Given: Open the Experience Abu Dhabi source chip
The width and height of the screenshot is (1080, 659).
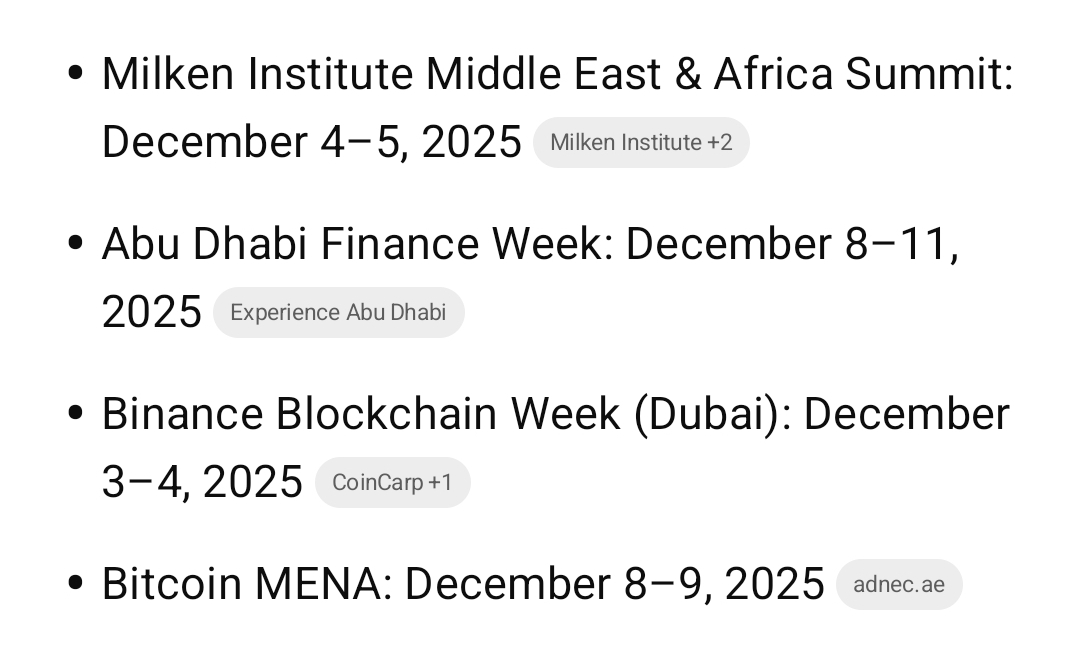Looking at the screenshot, I should (x=338, y=313).
